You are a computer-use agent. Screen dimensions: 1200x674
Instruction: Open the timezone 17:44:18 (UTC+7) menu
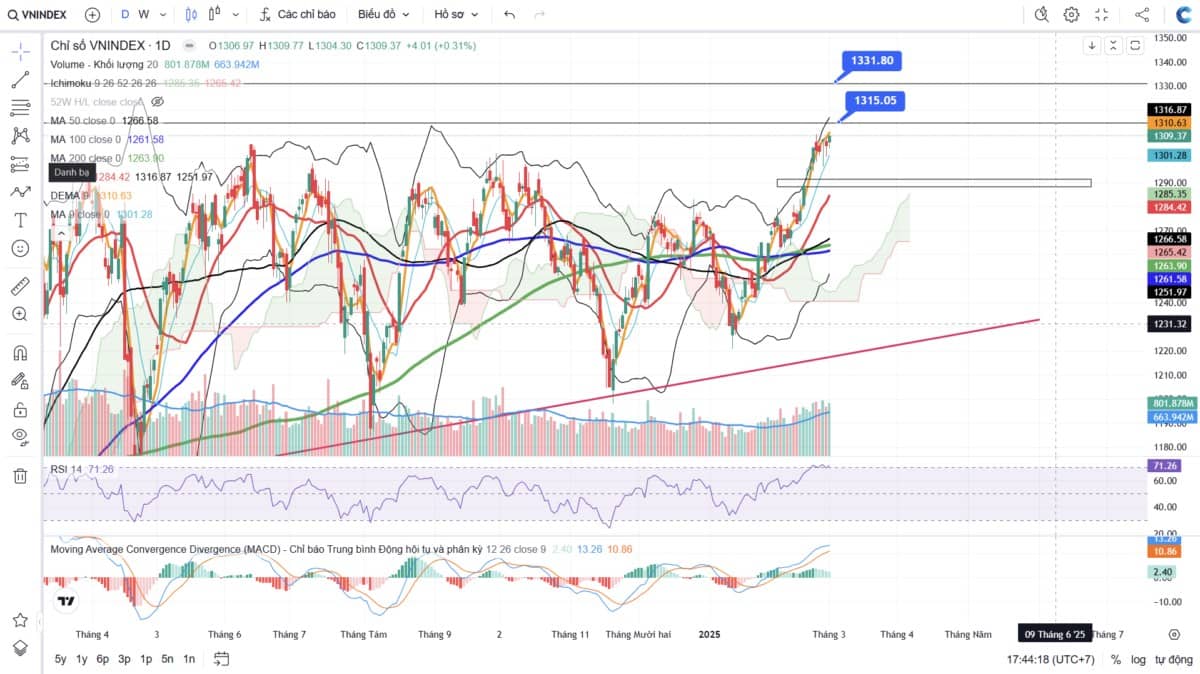click(x=1051, y=660)
